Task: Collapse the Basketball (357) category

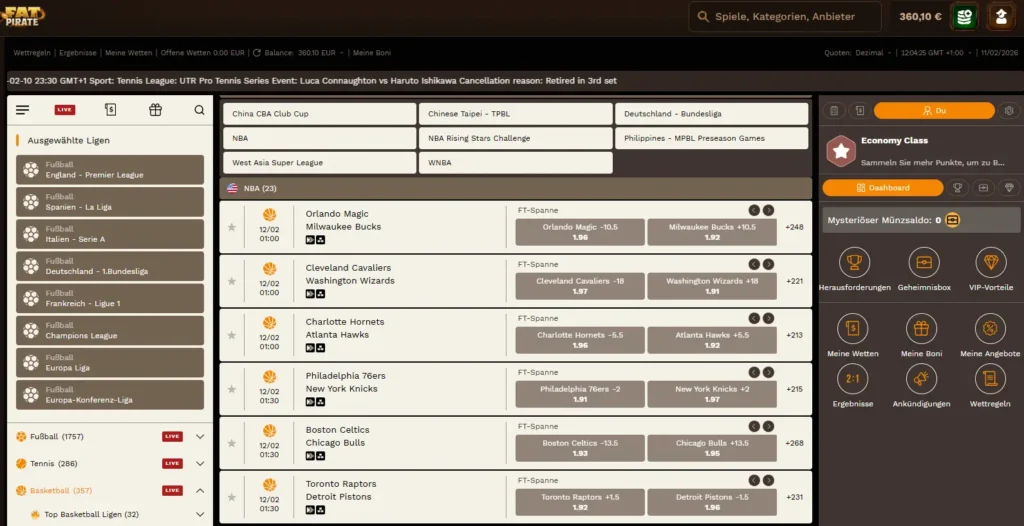Action: [200, 490]
